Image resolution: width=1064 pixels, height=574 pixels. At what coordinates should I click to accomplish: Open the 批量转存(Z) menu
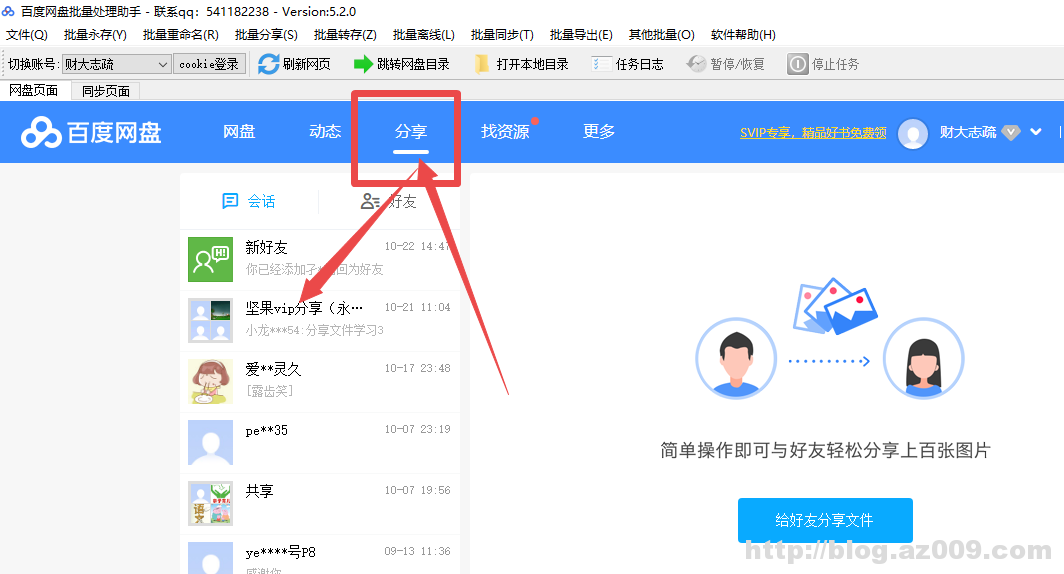[345, 35]
